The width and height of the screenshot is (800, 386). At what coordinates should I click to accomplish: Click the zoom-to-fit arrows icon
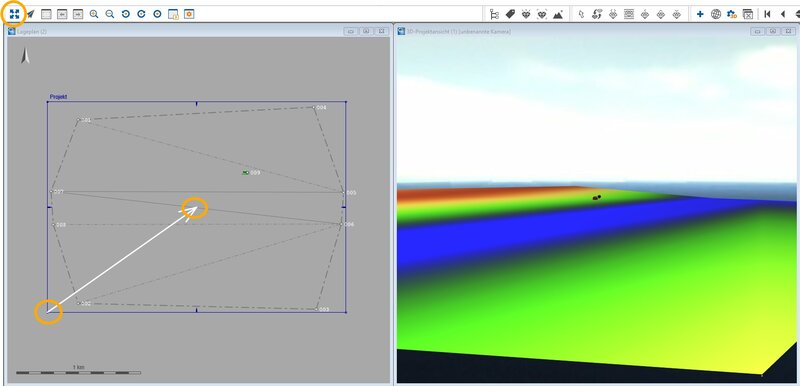tap(14, 14)
